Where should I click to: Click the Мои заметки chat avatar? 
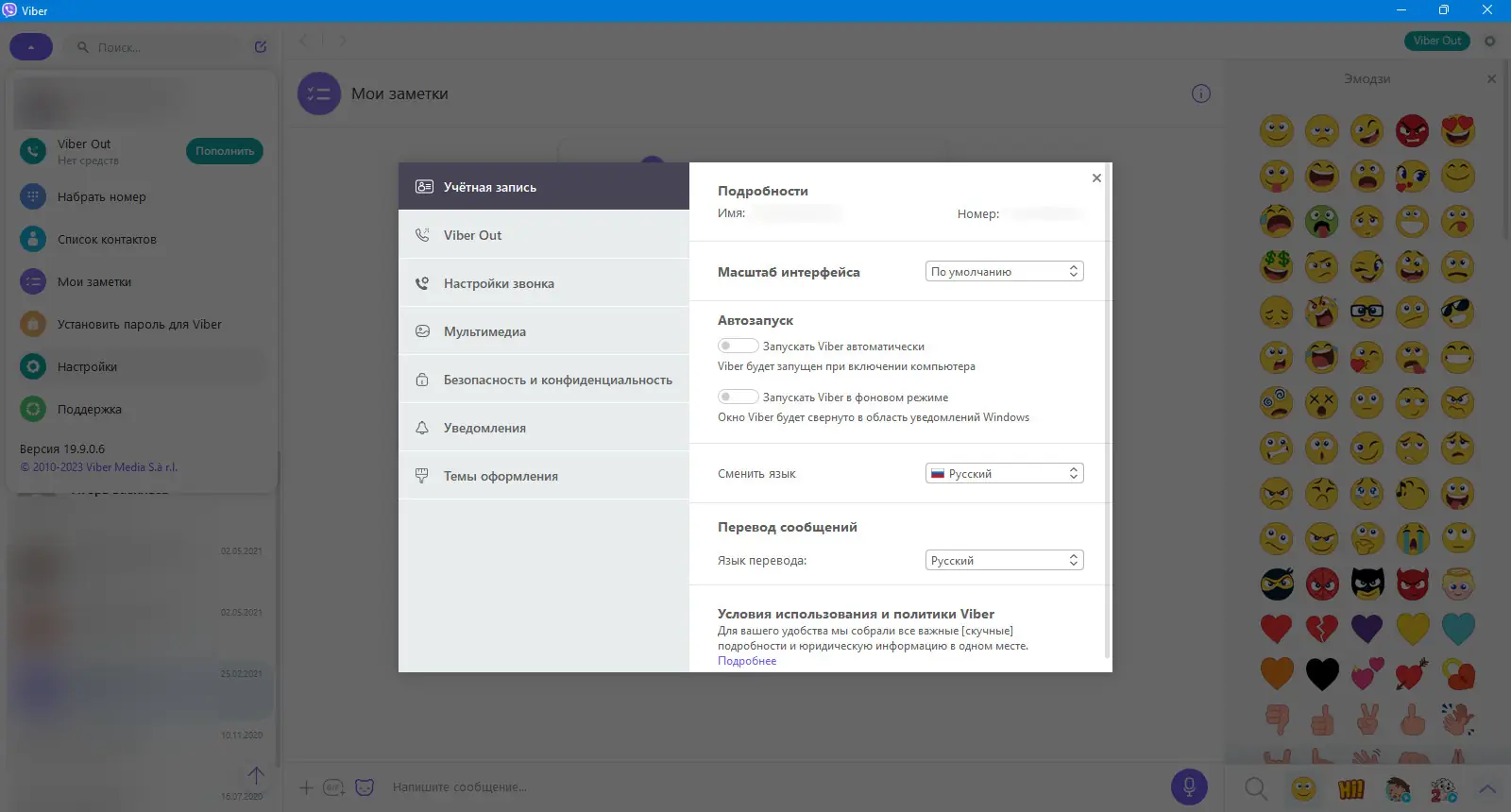(319, 93)
